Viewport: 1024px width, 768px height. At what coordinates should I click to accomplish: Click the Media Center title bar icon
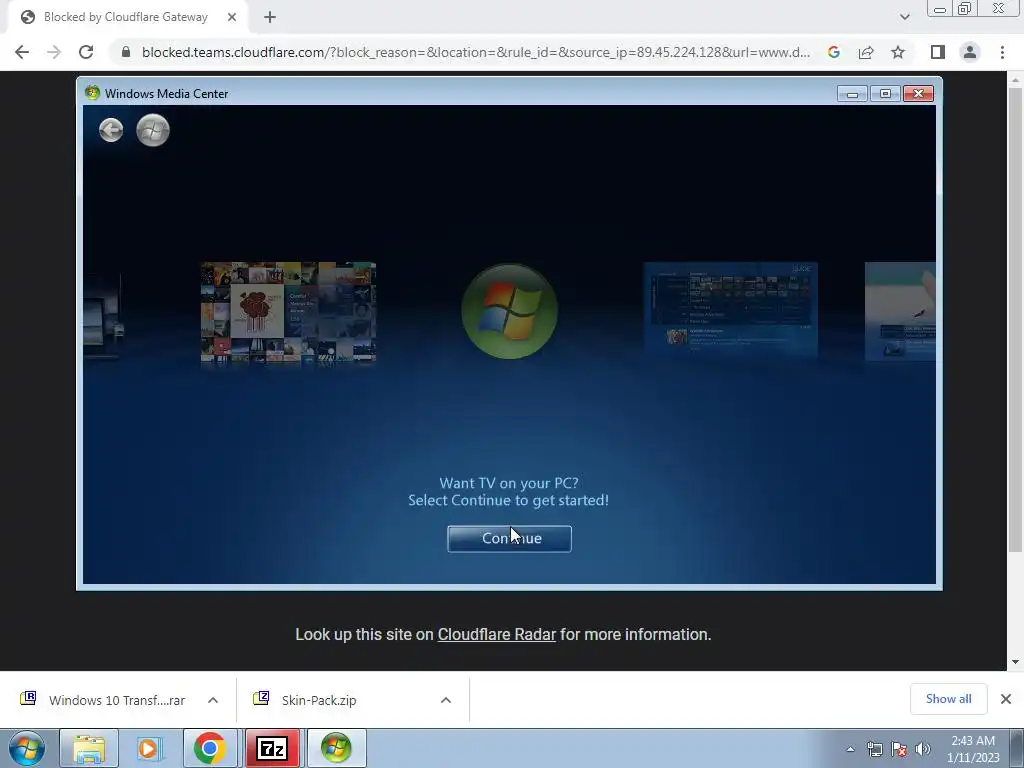click(x=92, y=93)
